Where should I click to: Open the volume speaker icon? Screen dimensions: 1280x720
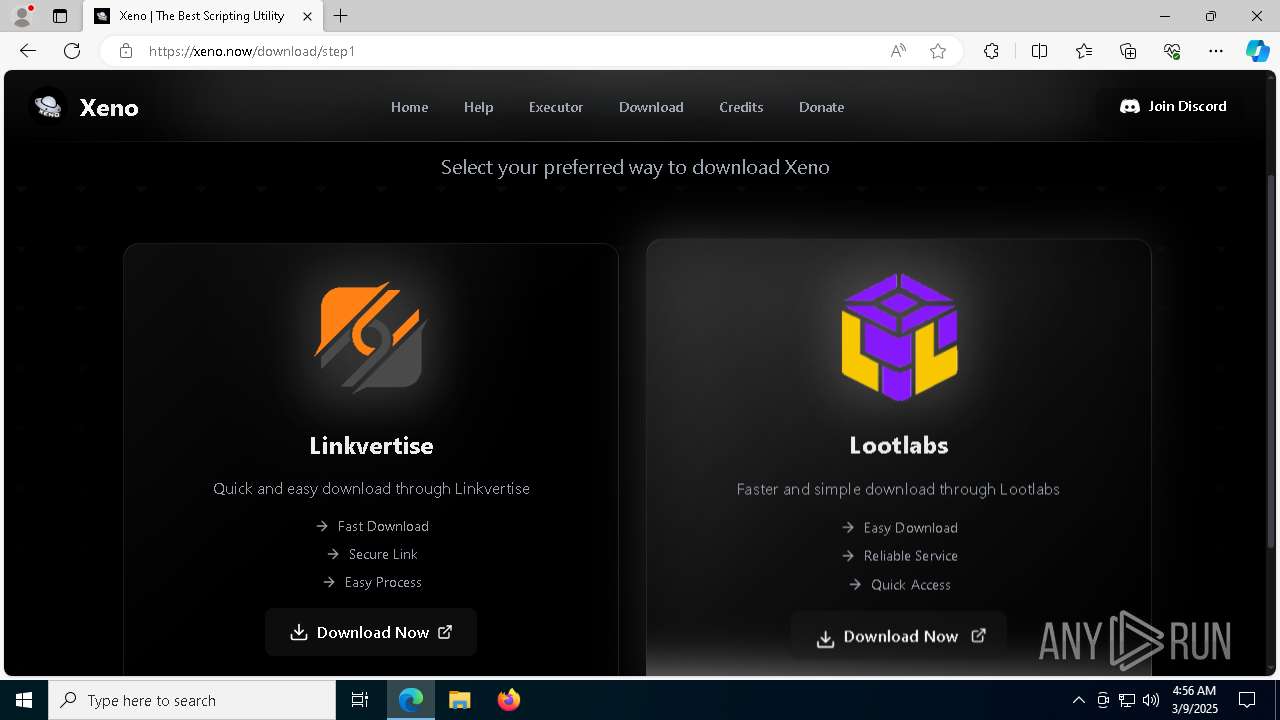pyautogui.click(x=1151, y=700)
